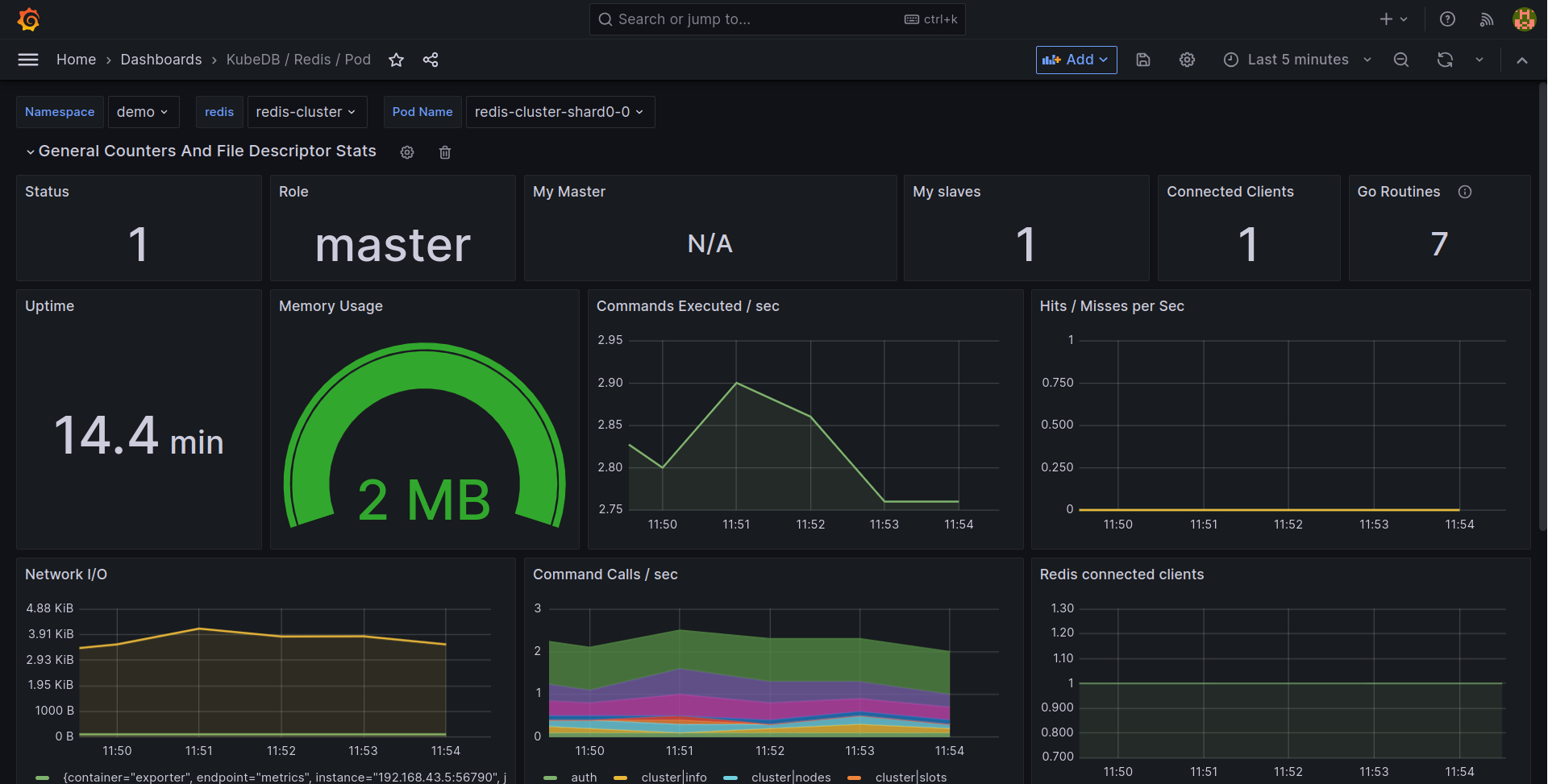Delete the General Counters row

[444, 152]
